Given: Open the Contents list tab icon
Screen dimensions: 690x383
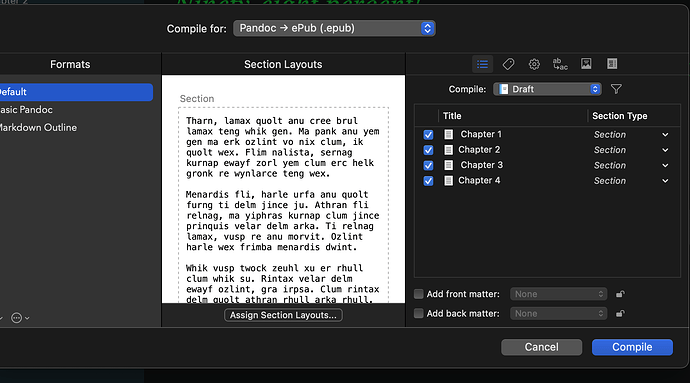Looking at the screenshot, I should (482, 64).
